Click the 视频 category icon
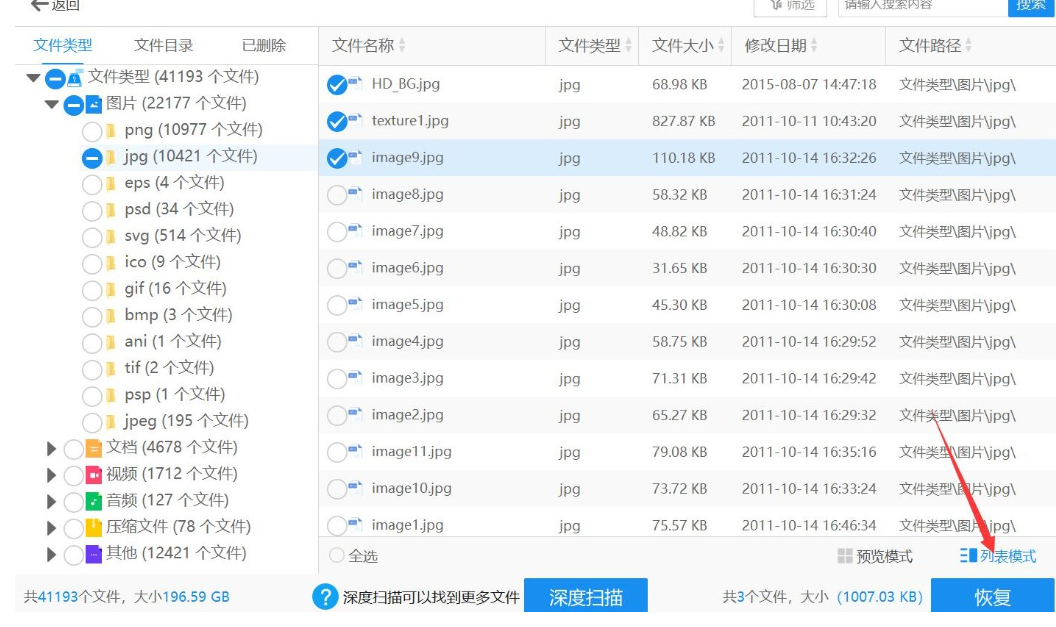This screenshot has width=1056, height=627. tap(94, 474)
